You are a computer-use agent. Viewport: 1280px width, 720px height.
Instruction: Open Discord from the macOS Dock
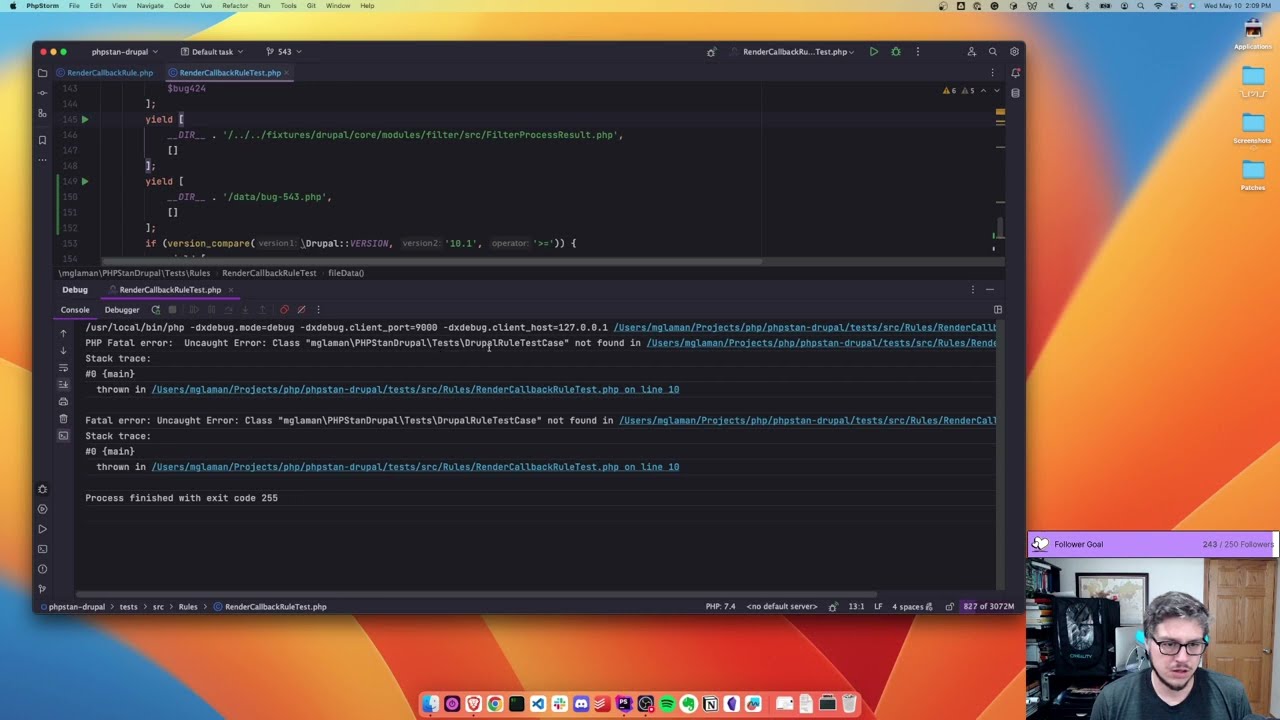click(x=581, y=704)
